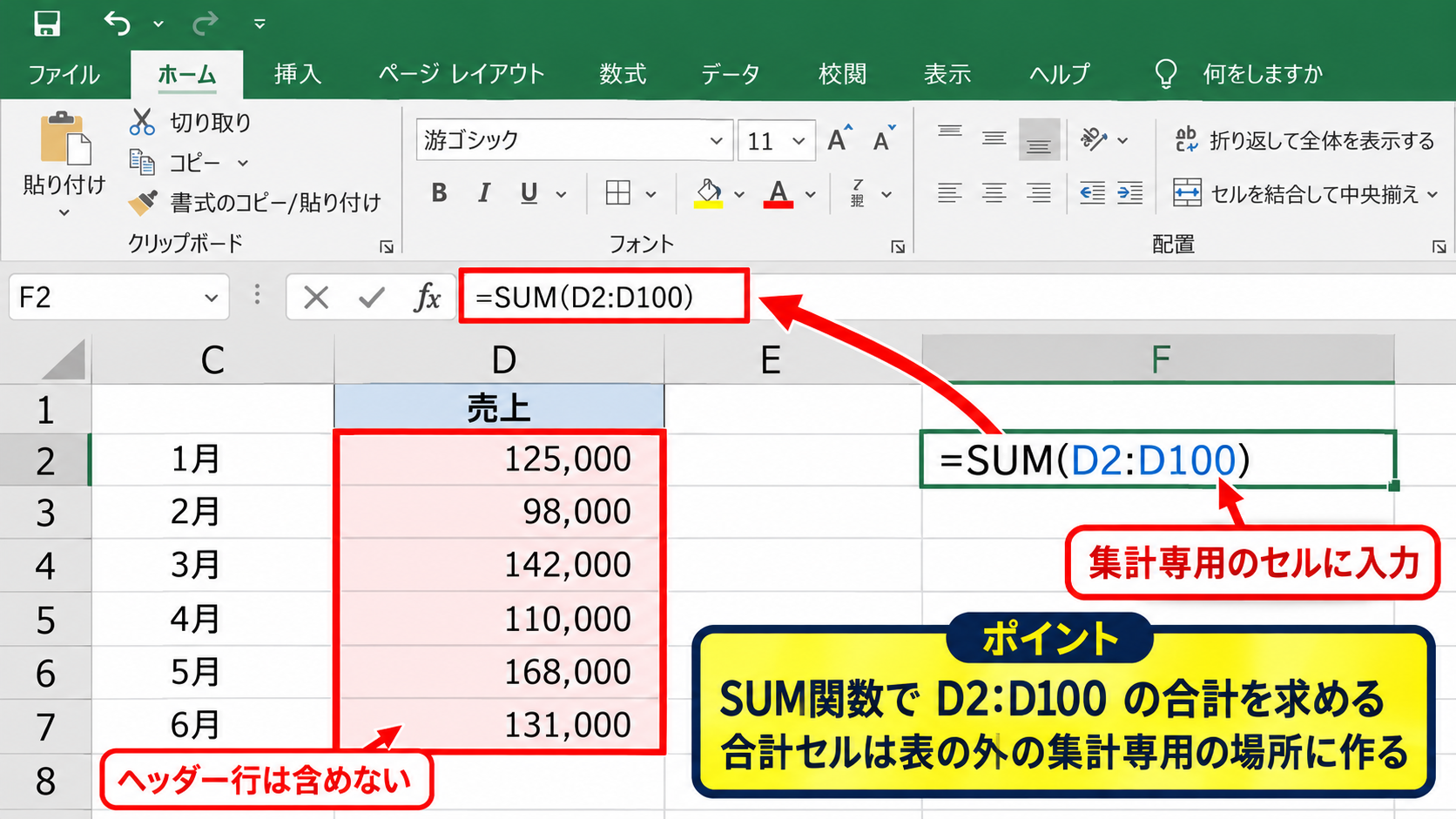Toggle Italic formatting

484,193
